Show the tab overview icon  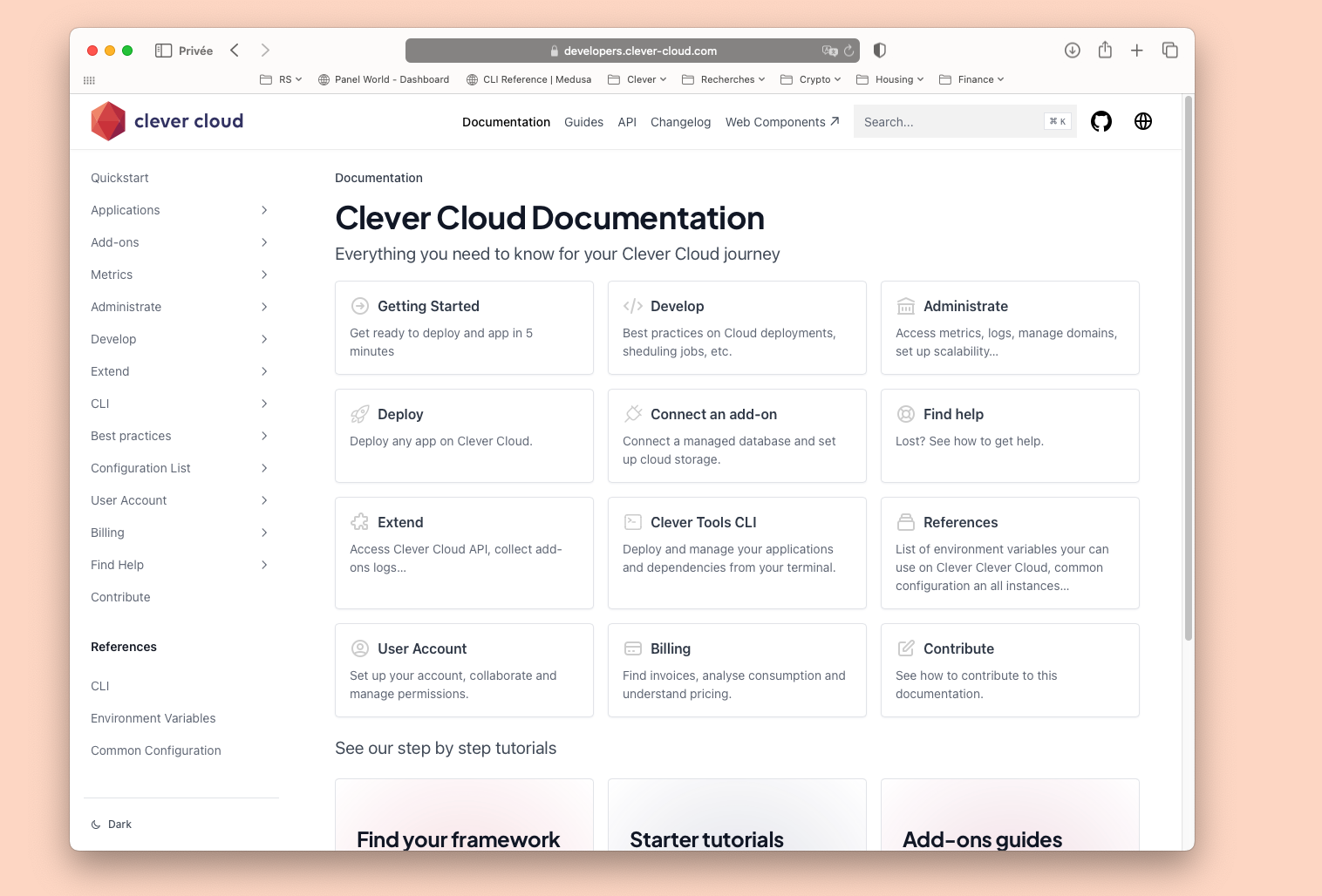click(x=1170, y=51)
